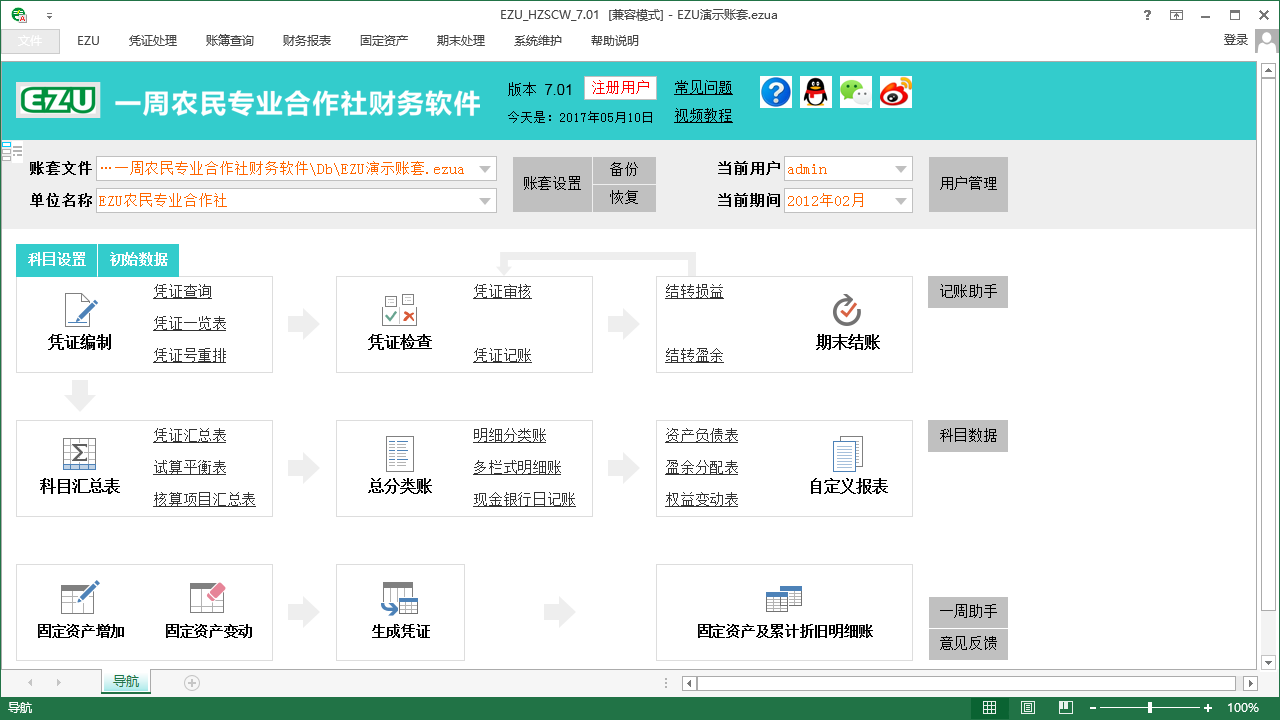
Task: Click the WeChat icon
Action: coord(856,92)
